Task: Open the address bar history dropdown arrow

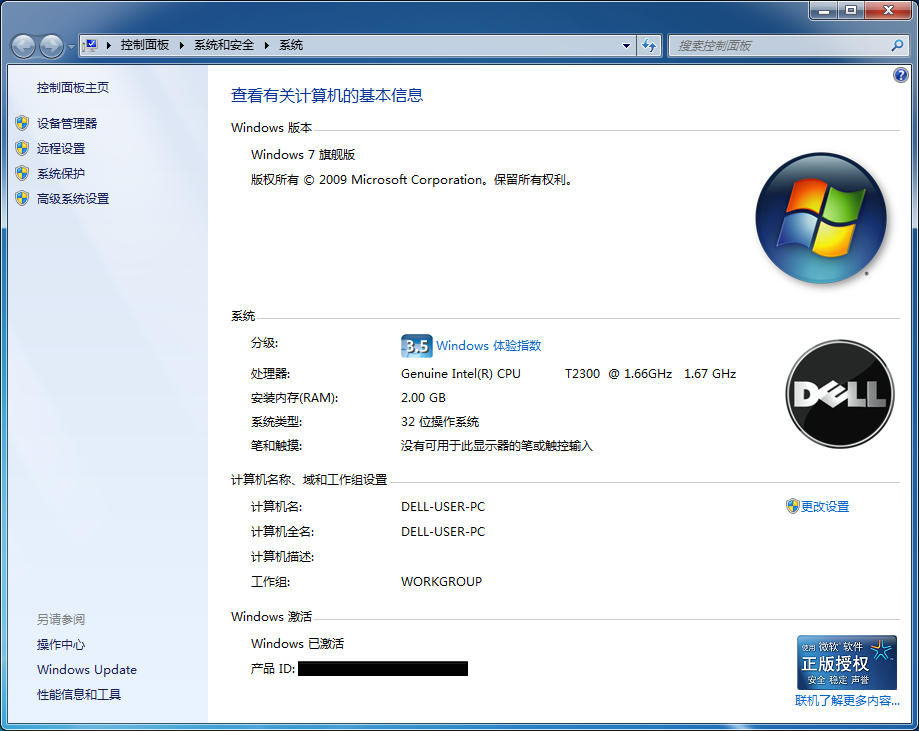Action: (x=627, y=45)
